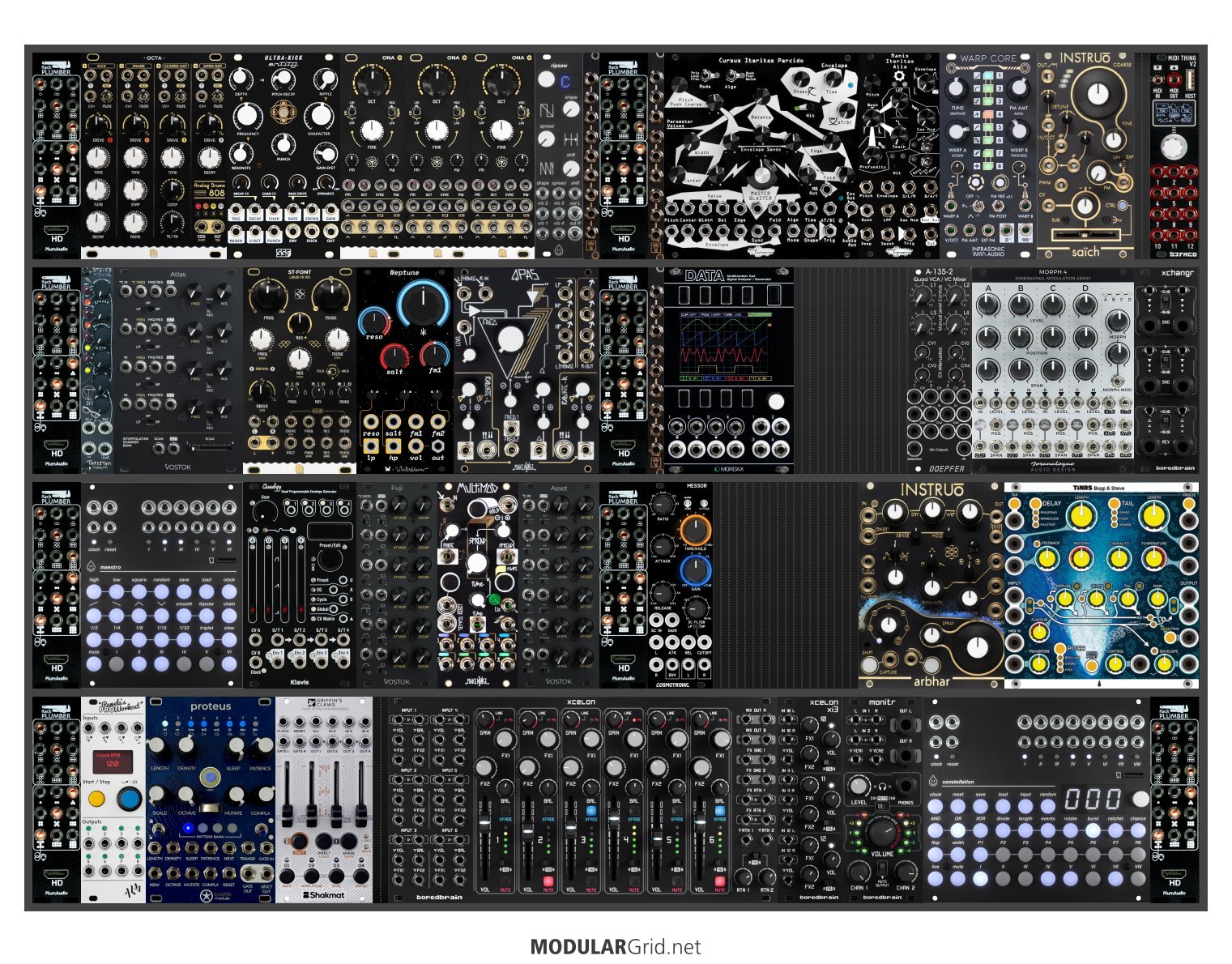Select the Manis Iteritas Alia module
The image size is (1232, 964).
(x=899, y=156)
